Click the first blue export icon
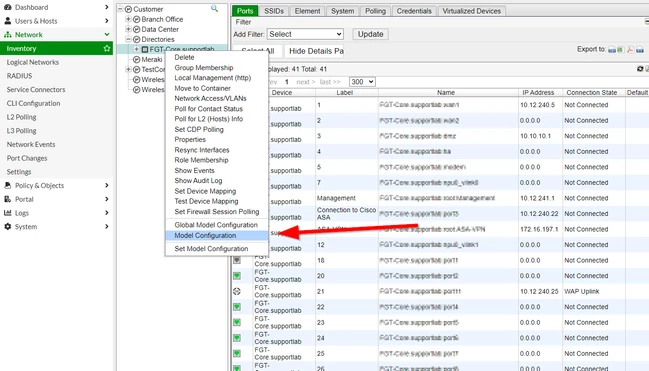Image resolution: width=649 pixels, height=371 pixels. coord(612,50)
